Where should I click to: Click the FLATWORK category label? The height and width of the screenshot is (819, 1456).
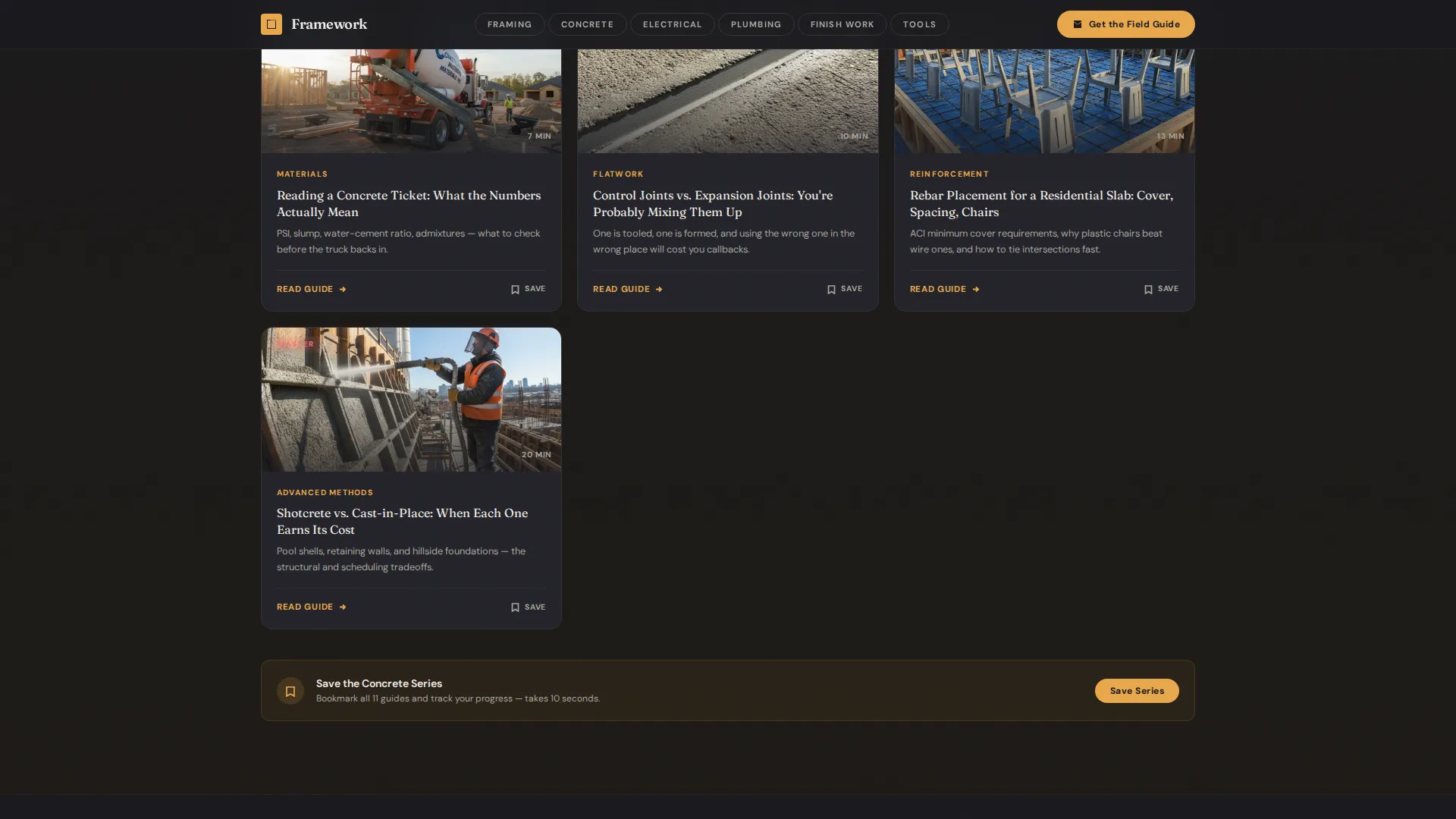click(618, 174)
